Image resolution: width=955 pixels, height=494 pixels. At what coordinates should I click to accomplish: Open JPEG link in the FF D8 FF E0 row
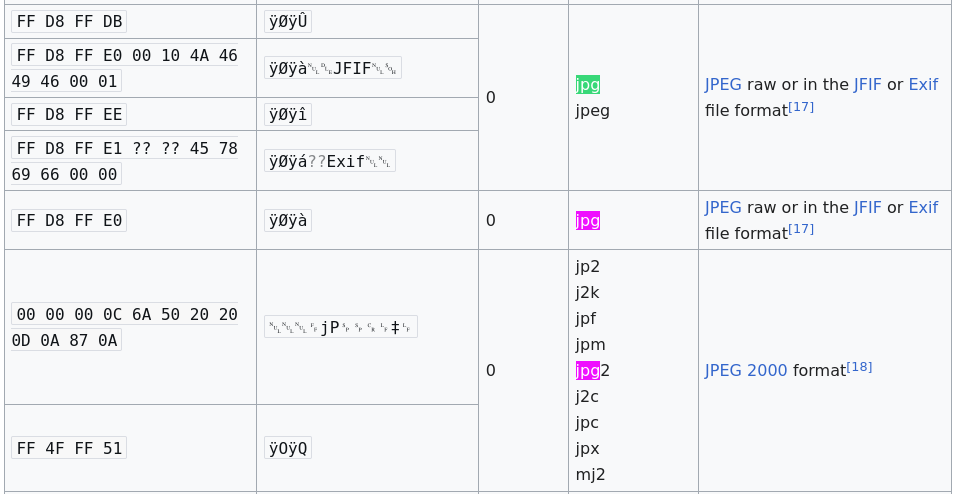(x=723, y=208)
